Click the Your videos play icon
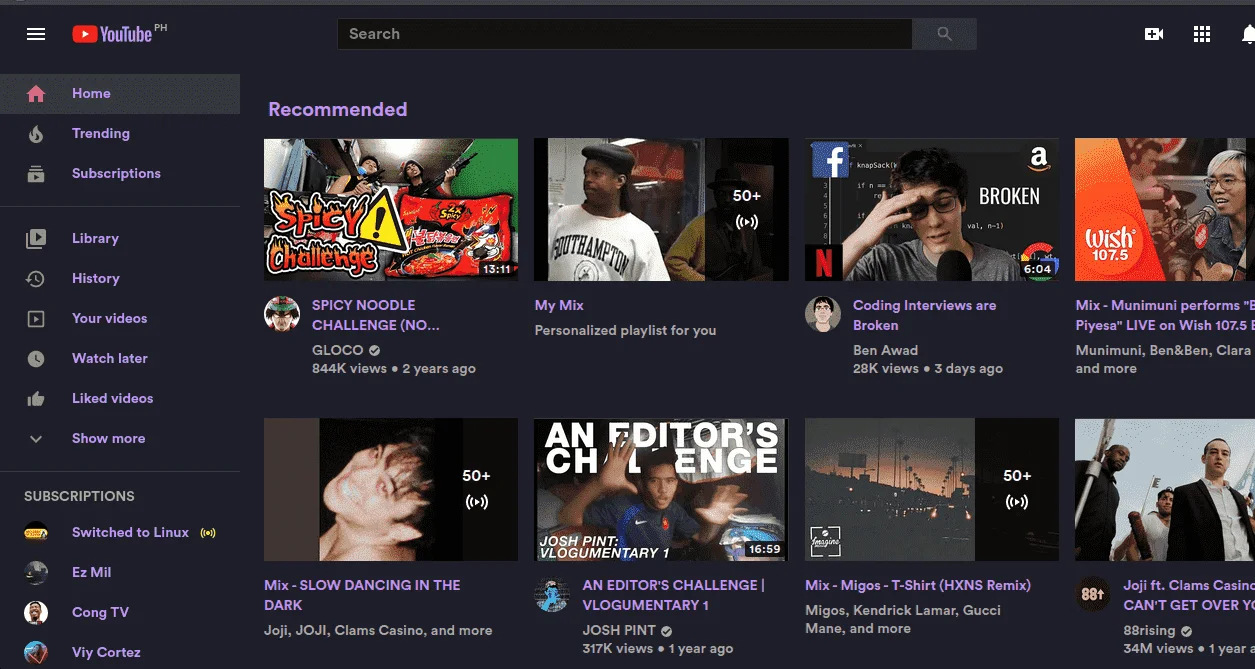 (x=36, y=319)
